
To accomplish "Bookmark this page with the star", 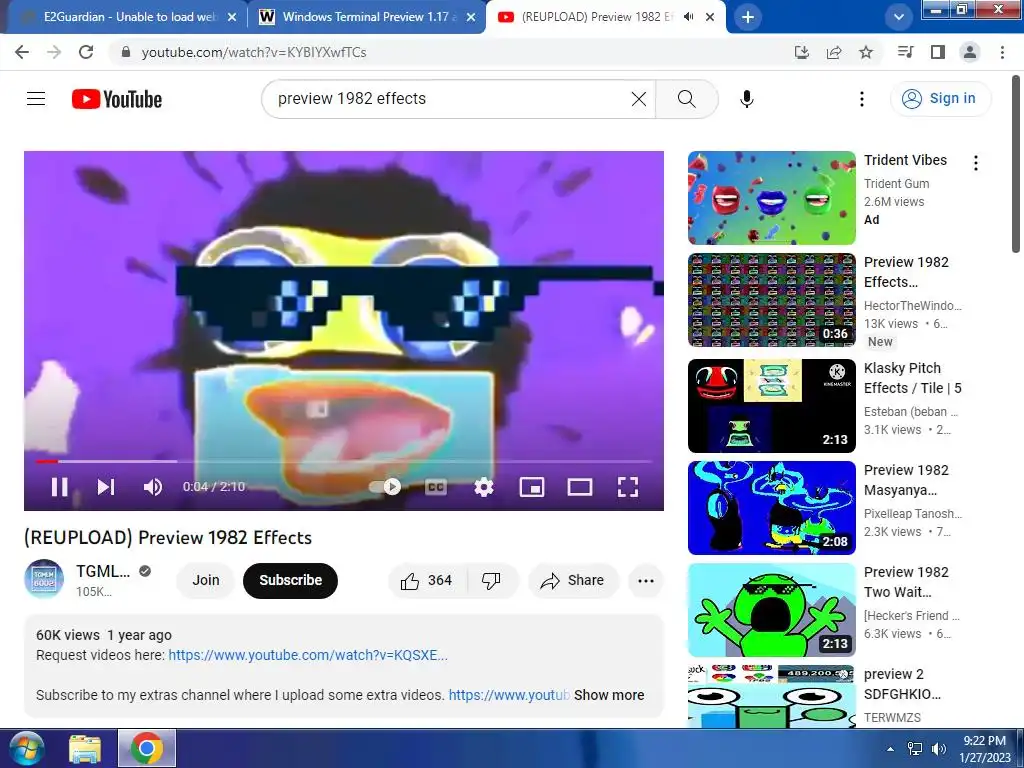I will click(x=866, y=52).
